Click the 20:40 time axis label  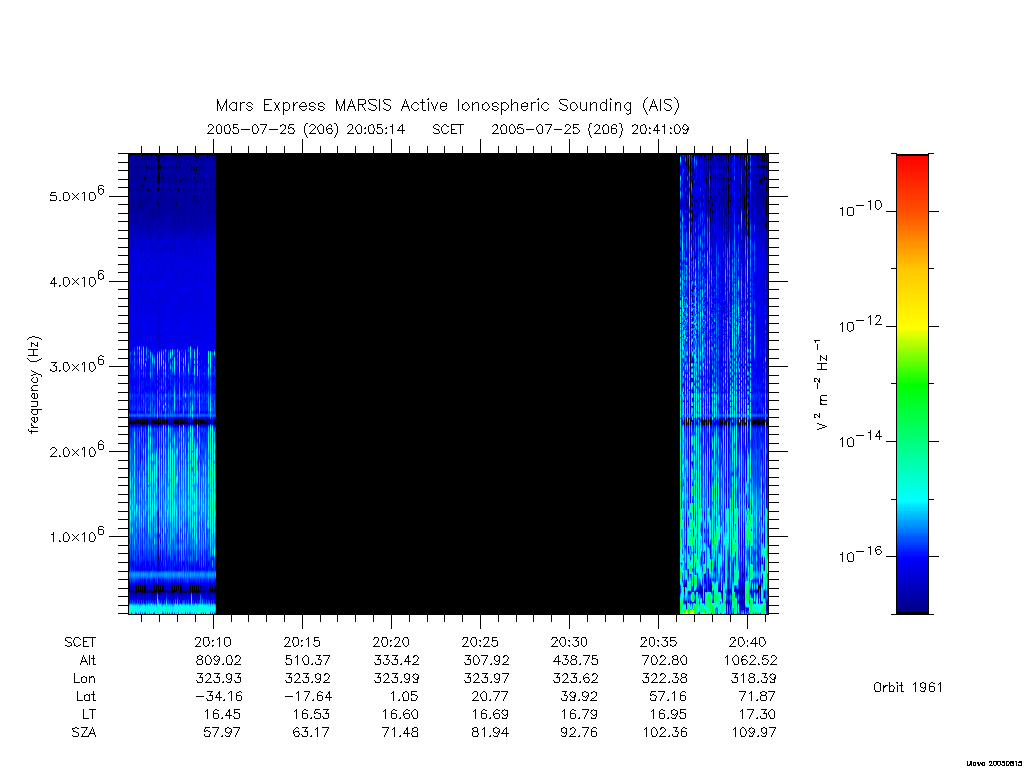pyautogui.click(x=748, y=642)
